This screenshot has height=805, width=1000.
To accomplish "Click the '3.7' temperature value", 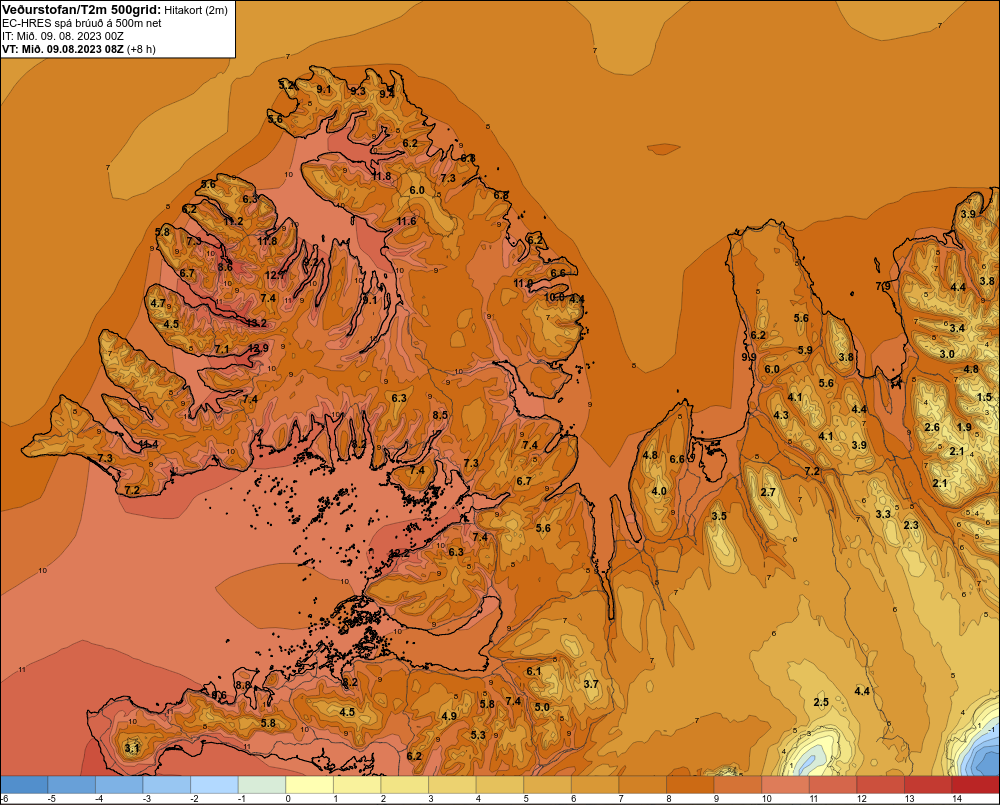I will (591, 684).
